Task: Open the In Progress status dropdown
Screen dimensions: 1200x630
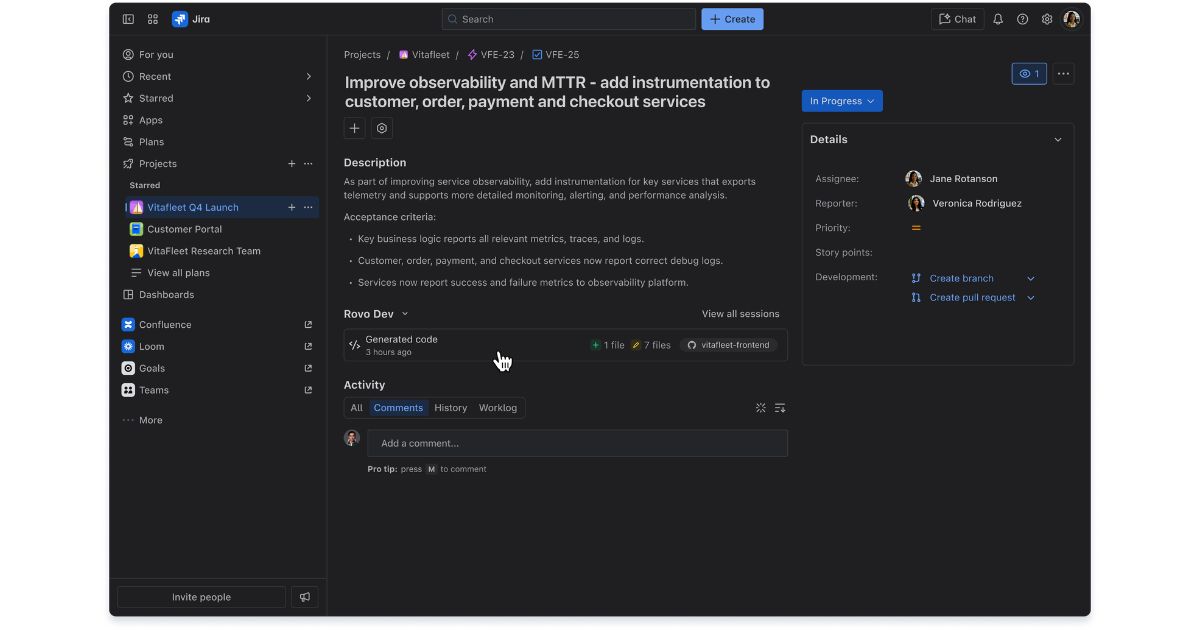Action: point(842,101)
